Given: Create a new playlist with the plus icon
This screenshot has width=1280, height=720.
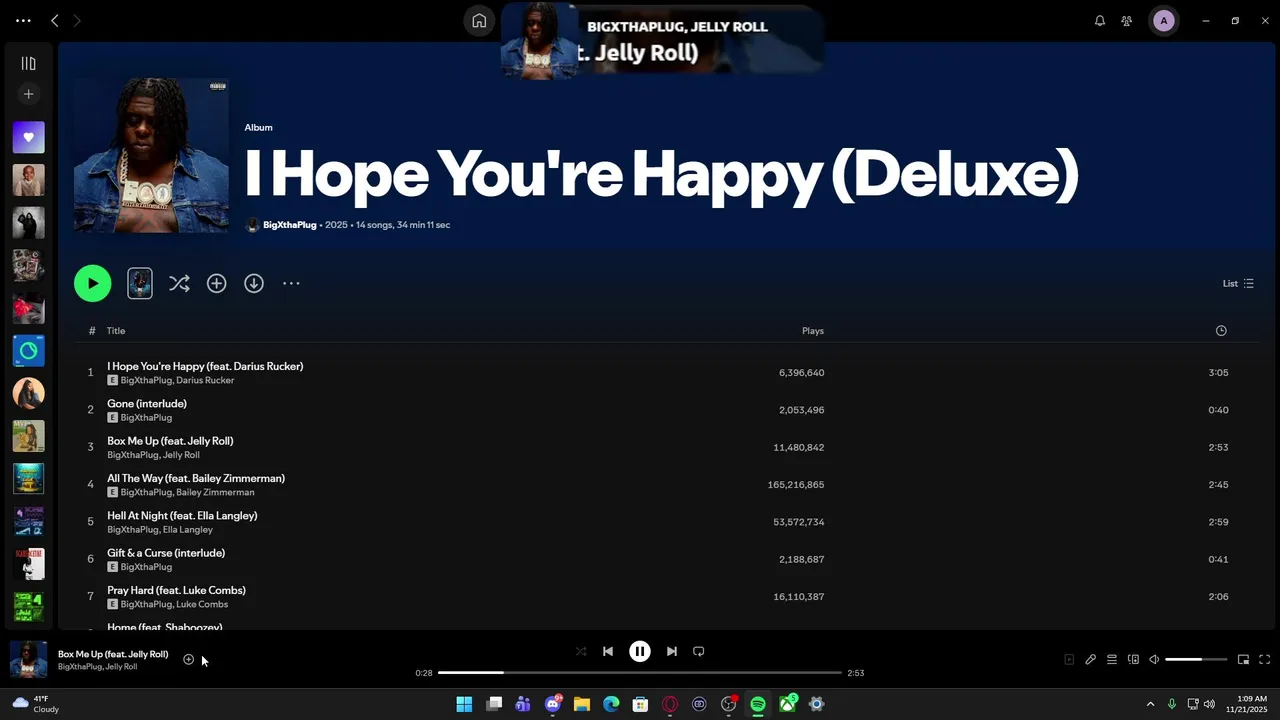Looking at the screenshot, I should (x=28, y=94).
